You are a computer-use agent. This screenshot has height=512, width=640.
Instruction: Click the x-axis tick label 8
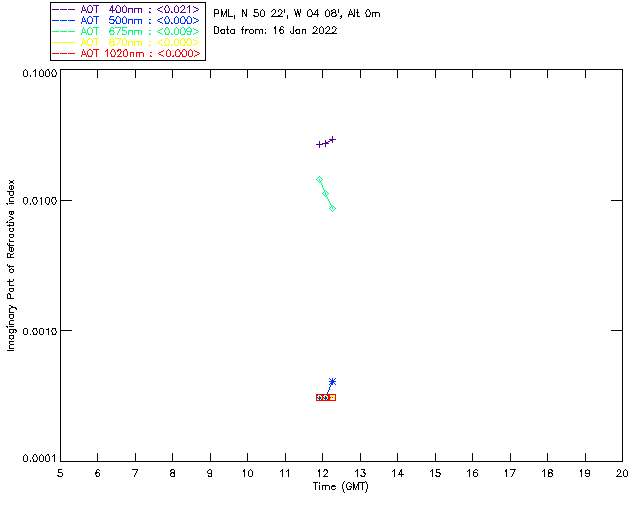coord(173,473)
